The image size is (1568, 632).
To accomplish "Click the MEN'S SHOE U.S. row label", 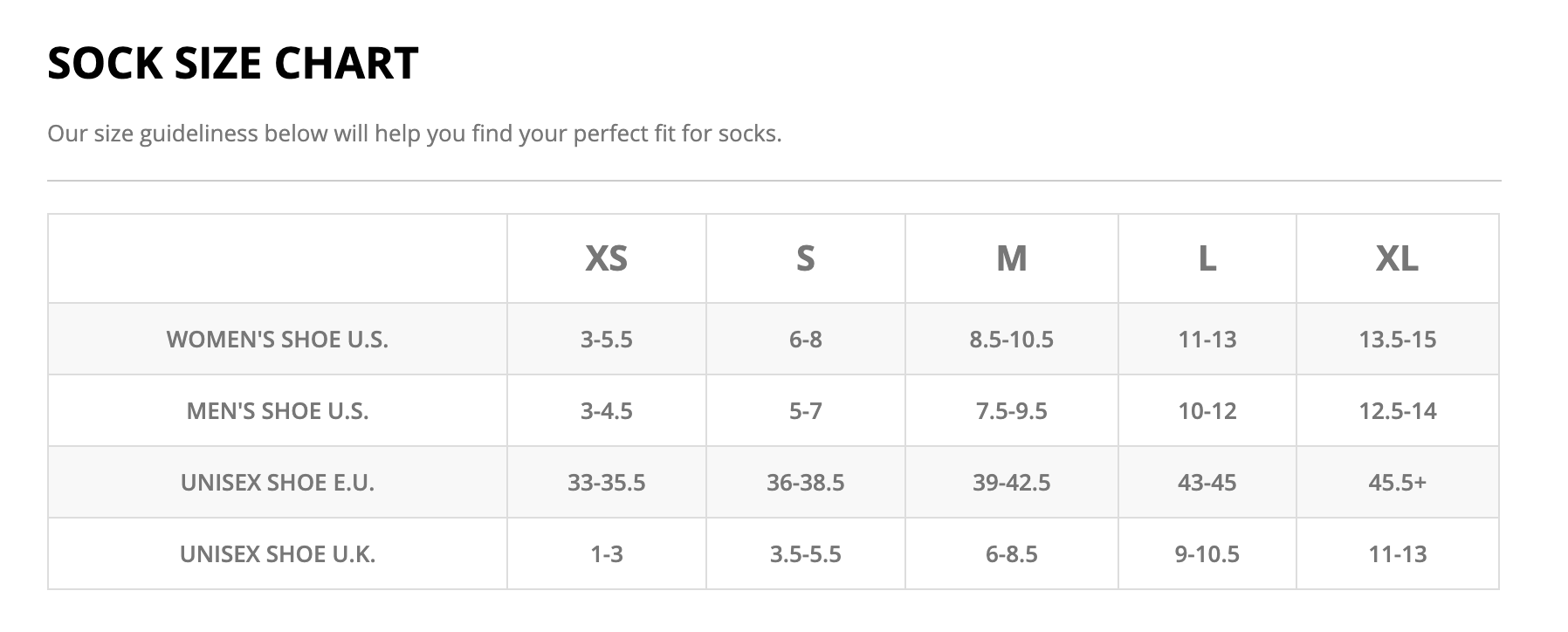I will point(278,410).
